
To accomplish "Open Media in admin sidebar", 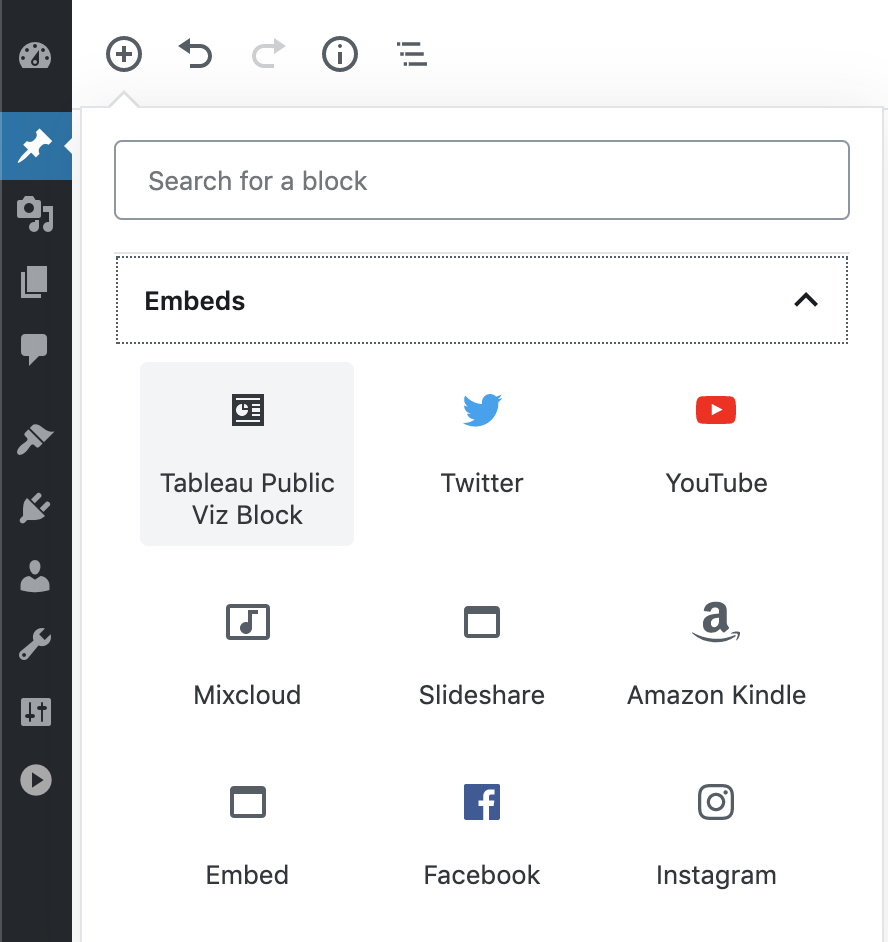I will pos(35,214).
